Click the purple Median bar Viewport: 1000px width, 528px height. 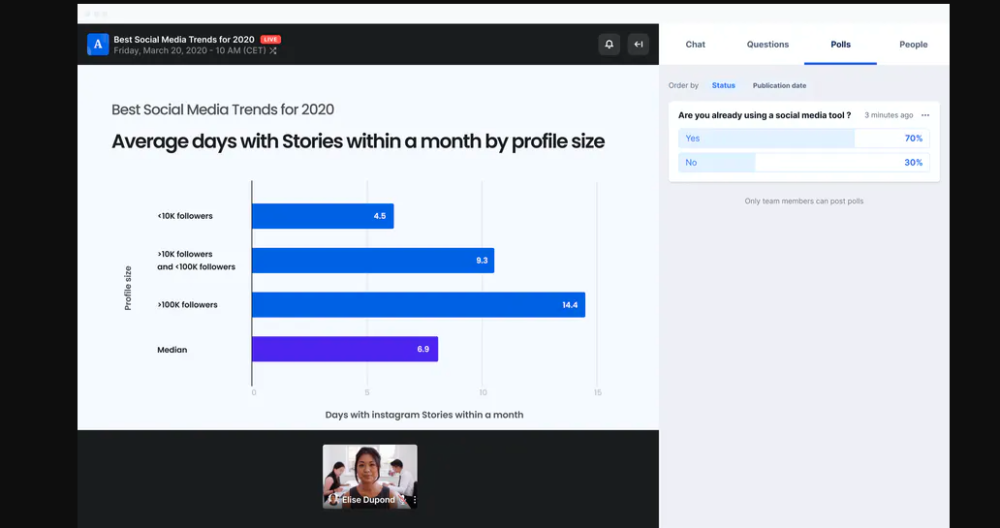click(344, 349)
